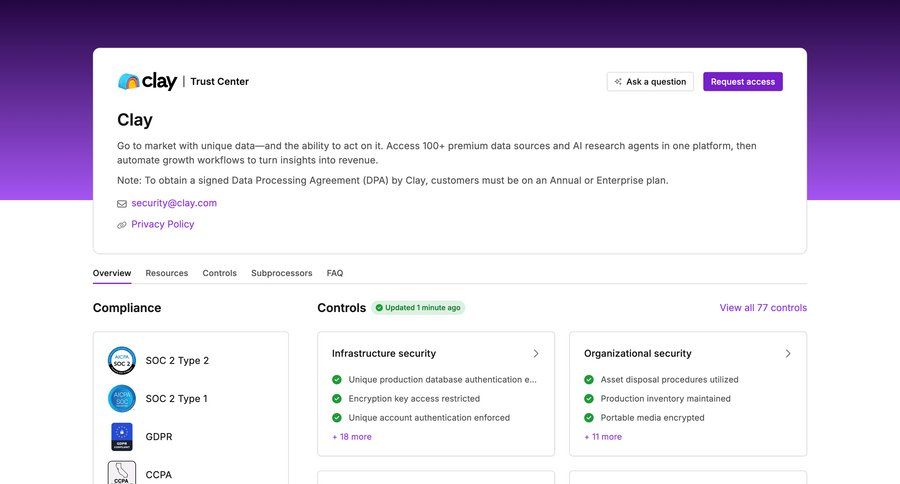Click the GDPR compliance badge
The height and width of the screenshot is (484, 900).
(122, 437)
